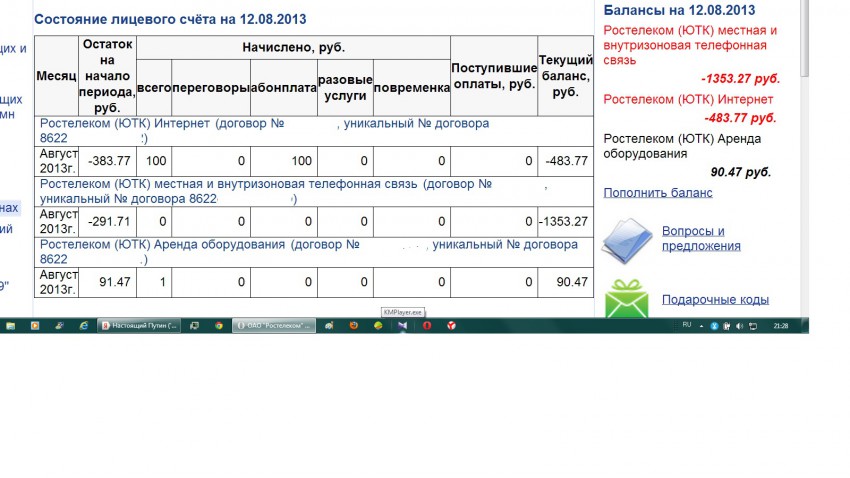The image size is (850, 478).
Task: Open the red Opera taskbar icon
Action: click(427, 326)
